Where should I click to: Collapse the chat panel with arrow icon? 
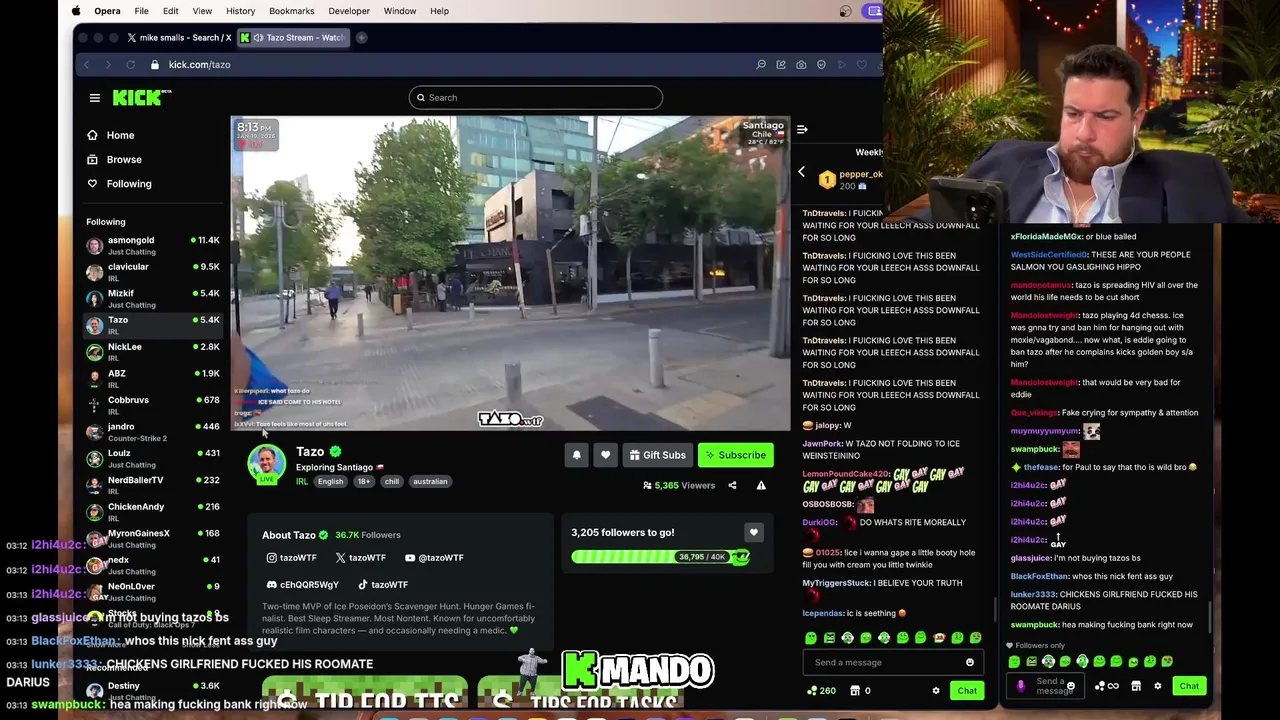(802, 130)
